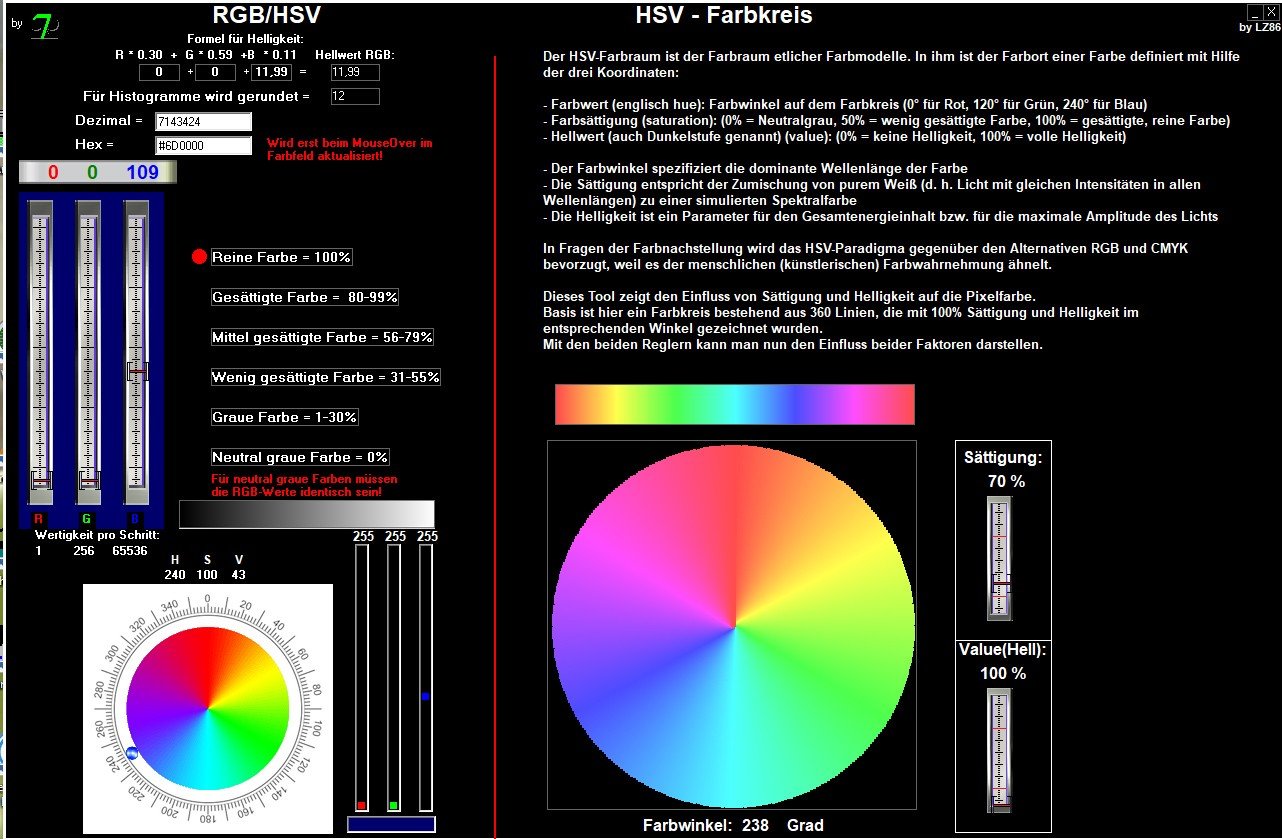Click the green 7 logo icon
1282x839 pixels.
[x=44, y=25]
